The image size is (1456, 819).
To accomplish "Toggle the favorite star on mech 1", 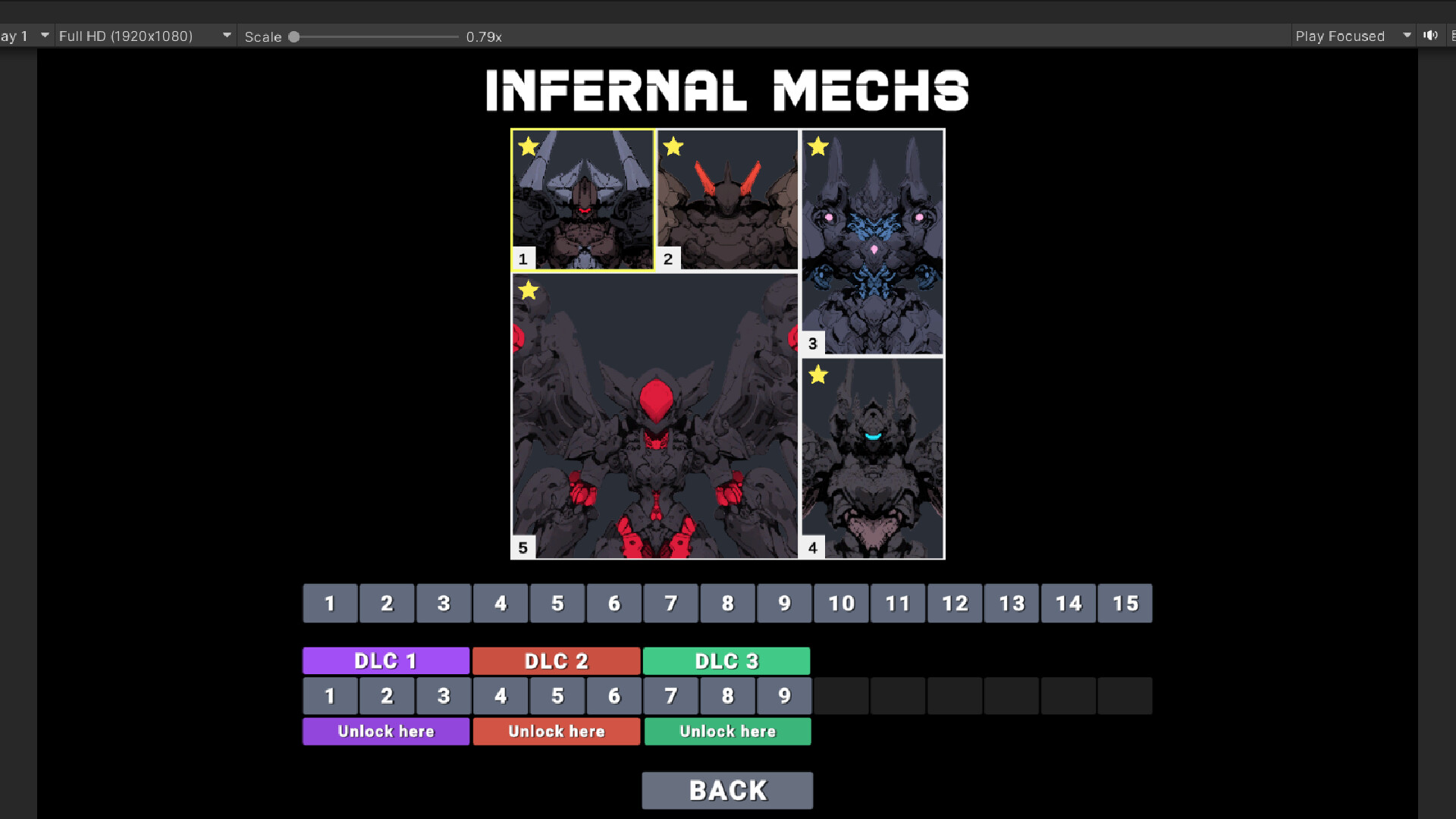I will tap(529, 146).
